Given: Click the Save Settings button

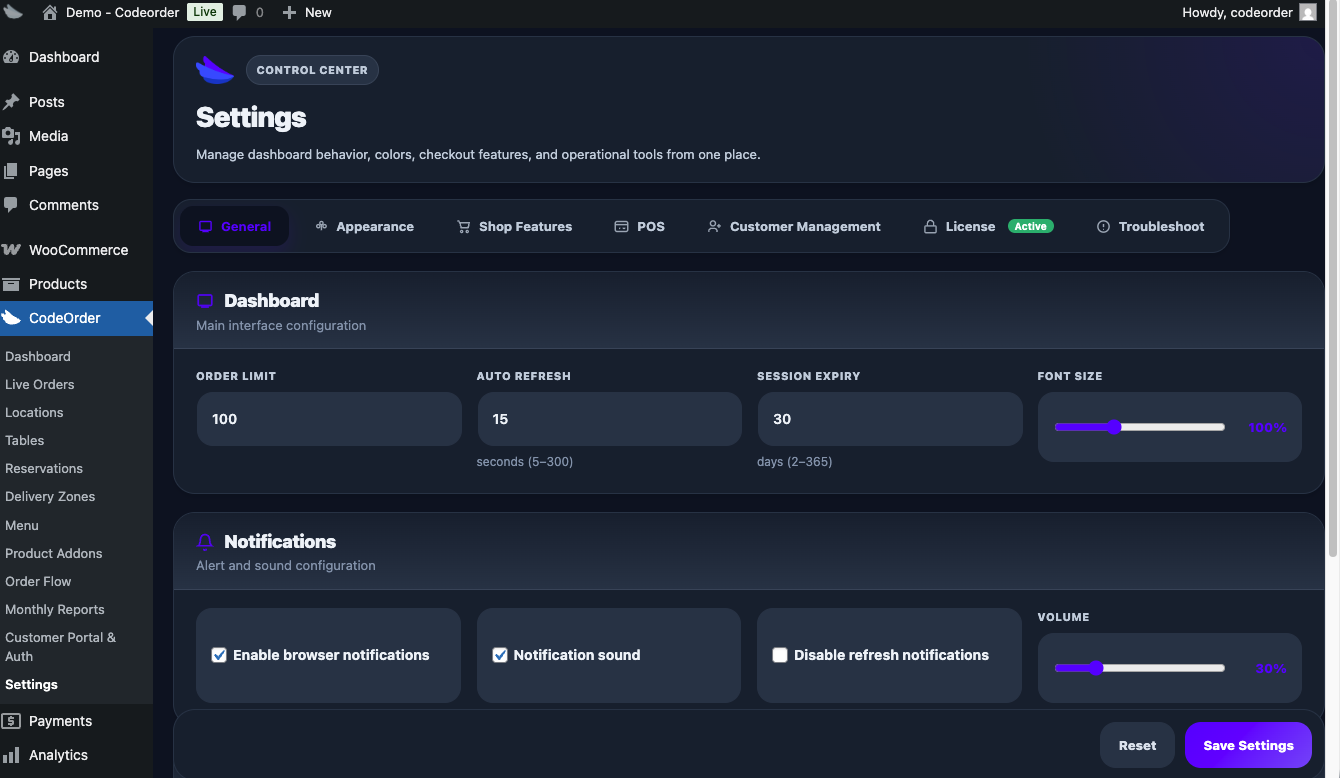Looking at the screenshot, I should point(1248,745).
